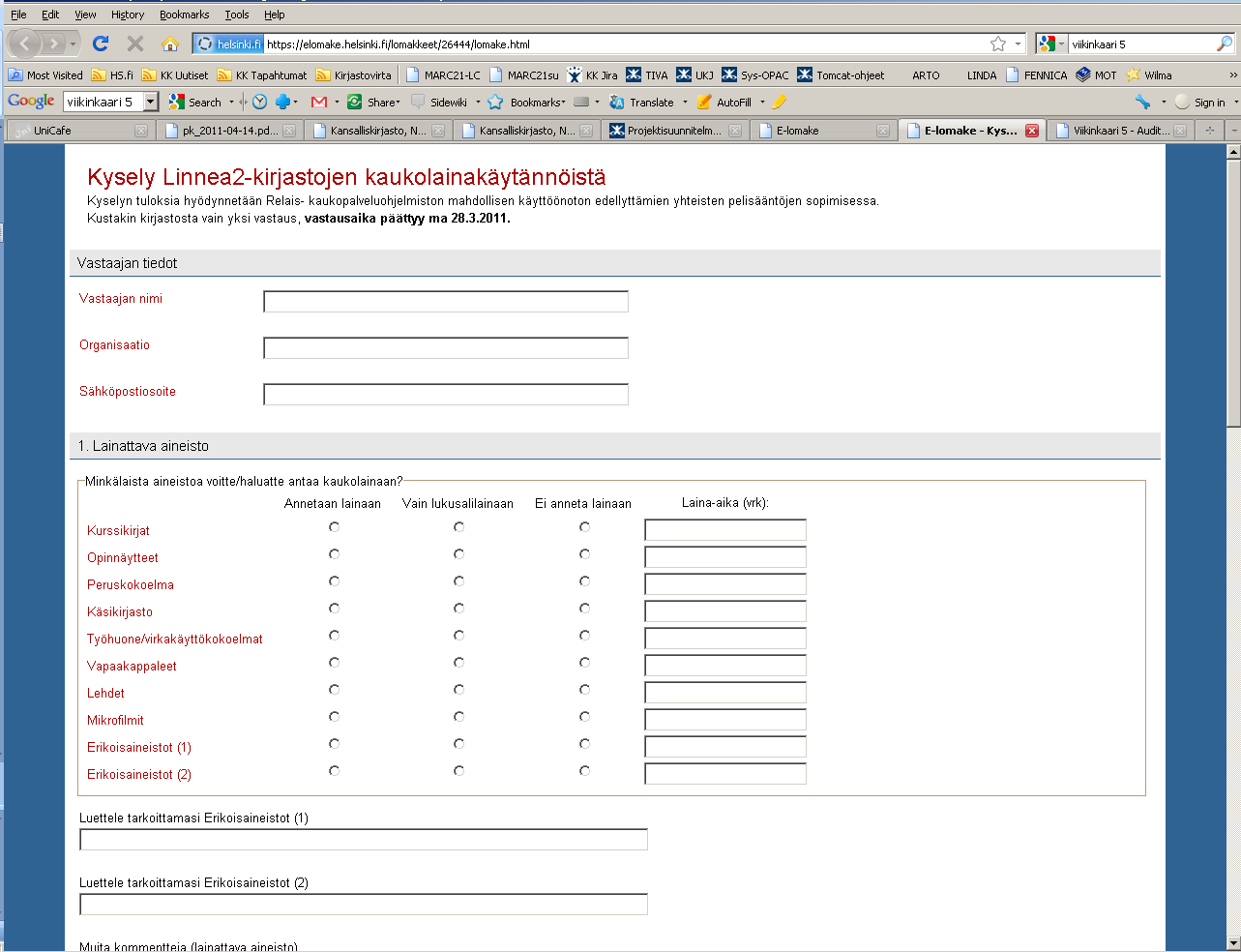Screen dimensions: 1241x952
Task: Open the File menu
Action: coord(18,15)
